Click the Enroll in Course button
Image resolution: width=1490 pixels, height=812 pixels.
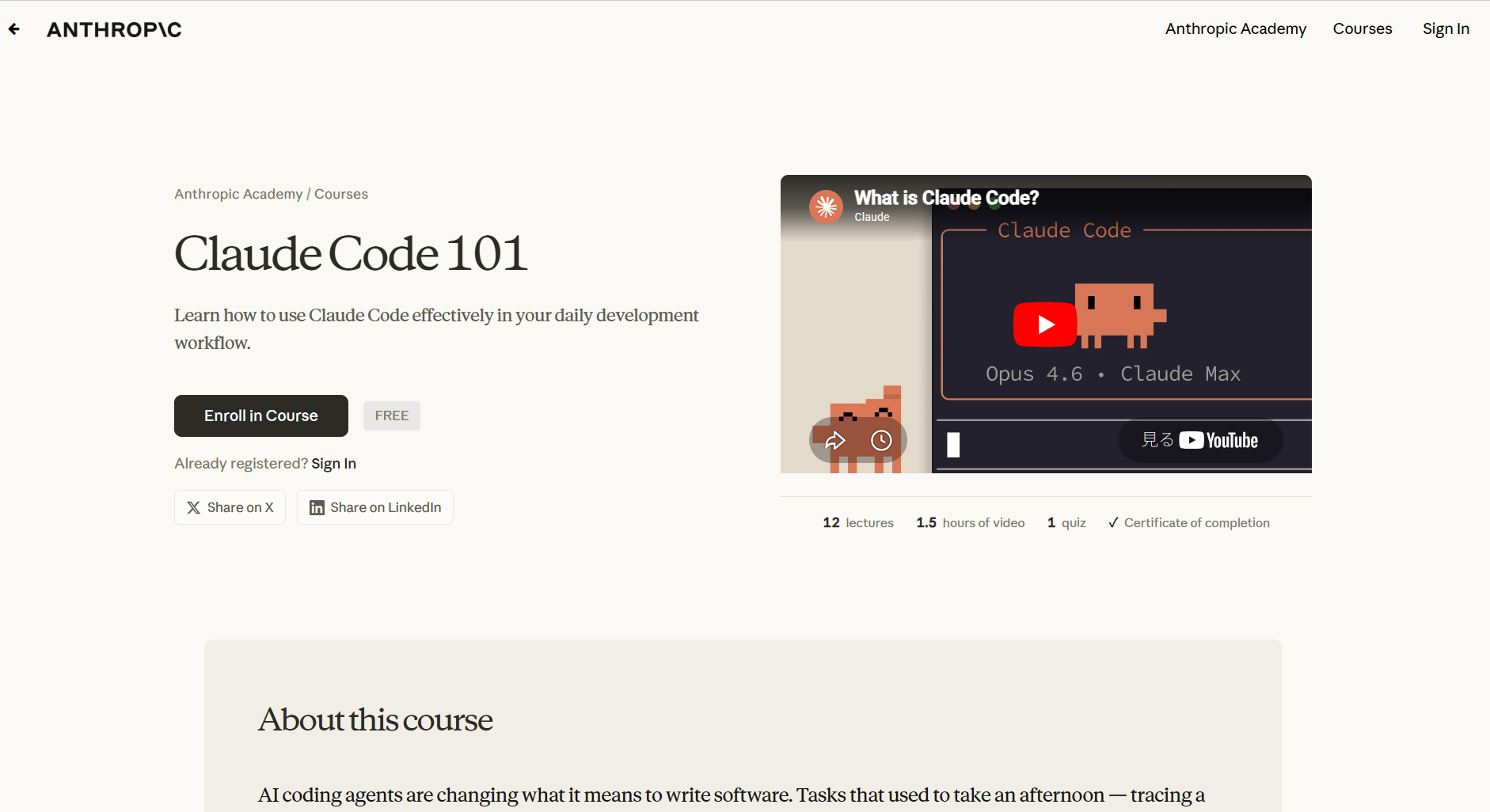[261, 415]
